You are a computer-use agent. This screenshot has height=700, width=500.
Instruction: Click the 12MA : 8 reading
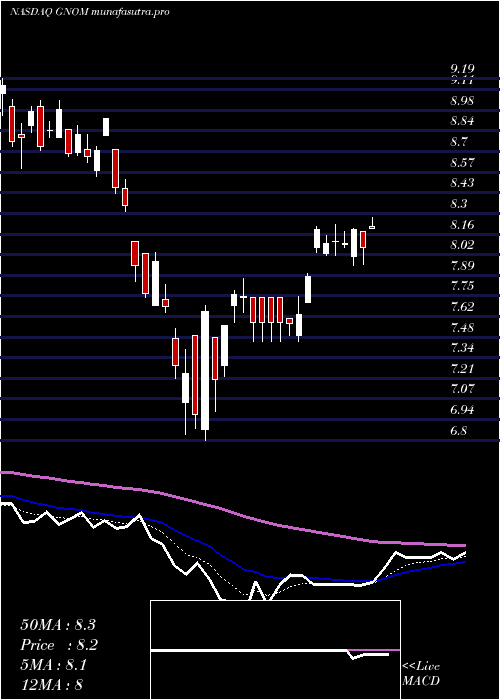point(52,685)
